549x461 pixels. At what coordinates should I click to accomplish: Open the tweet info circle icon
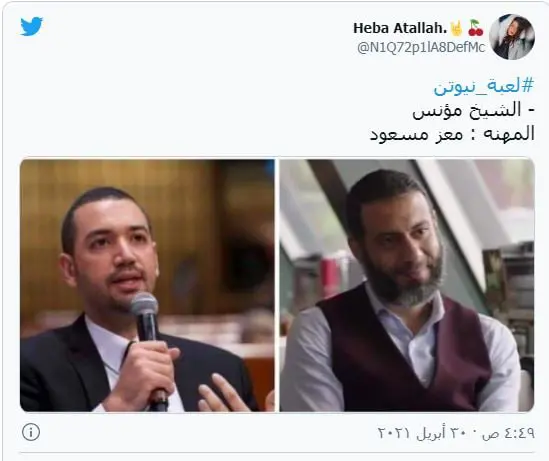pos(31,432)
